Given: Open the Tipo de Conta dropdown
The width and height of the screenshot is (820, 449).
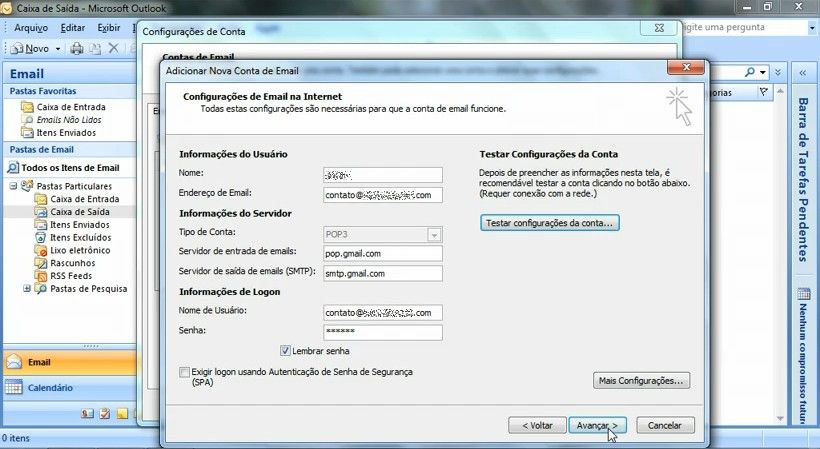Looking at the screenshot, I should pyautogui.click(x=434, y=234).
